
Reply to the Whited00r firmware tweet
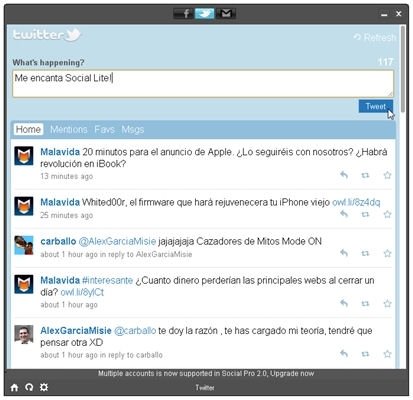click(x=344, y=214)
